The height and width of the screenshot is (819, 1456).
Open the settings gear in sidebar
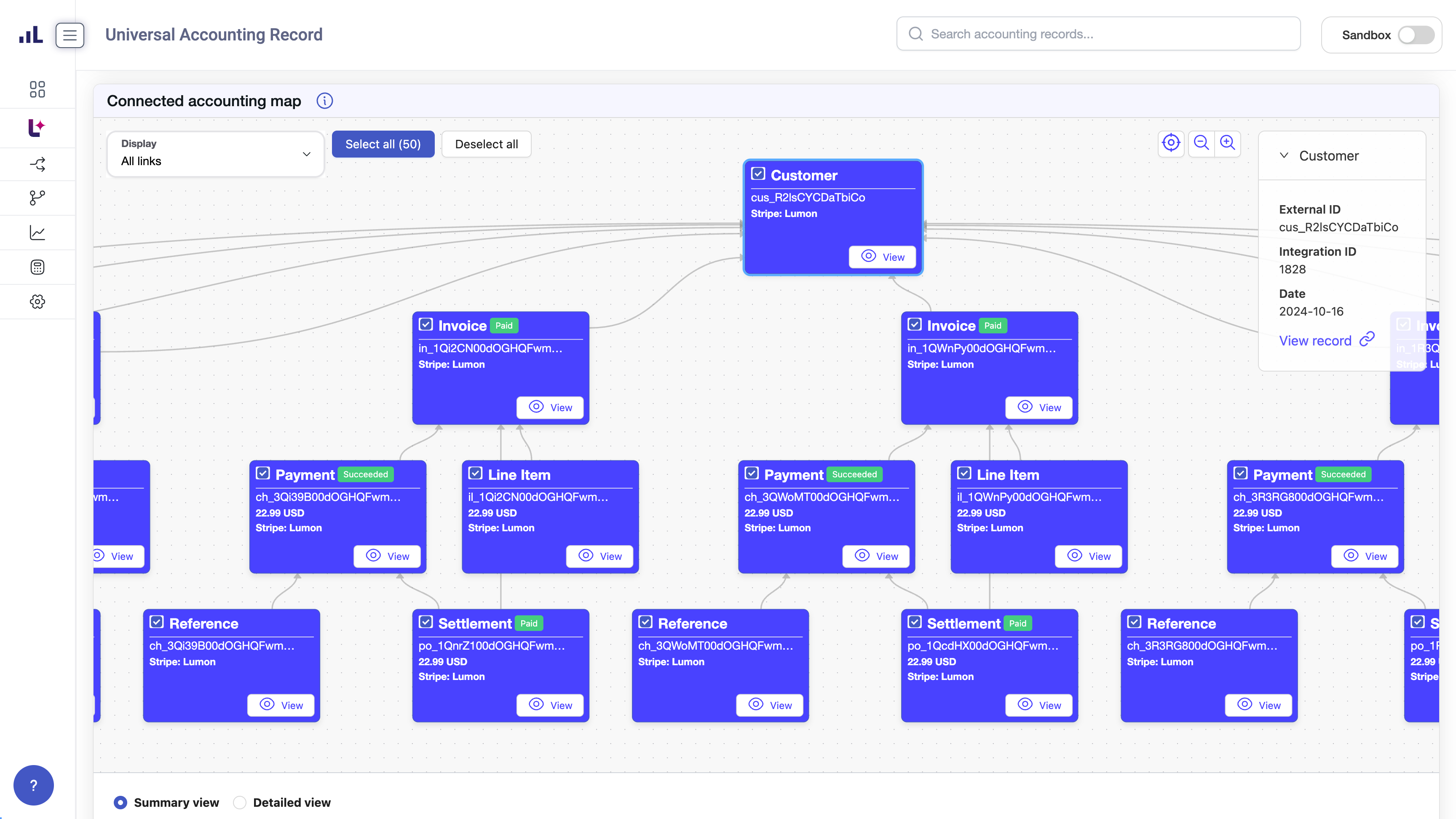(37, 301)
